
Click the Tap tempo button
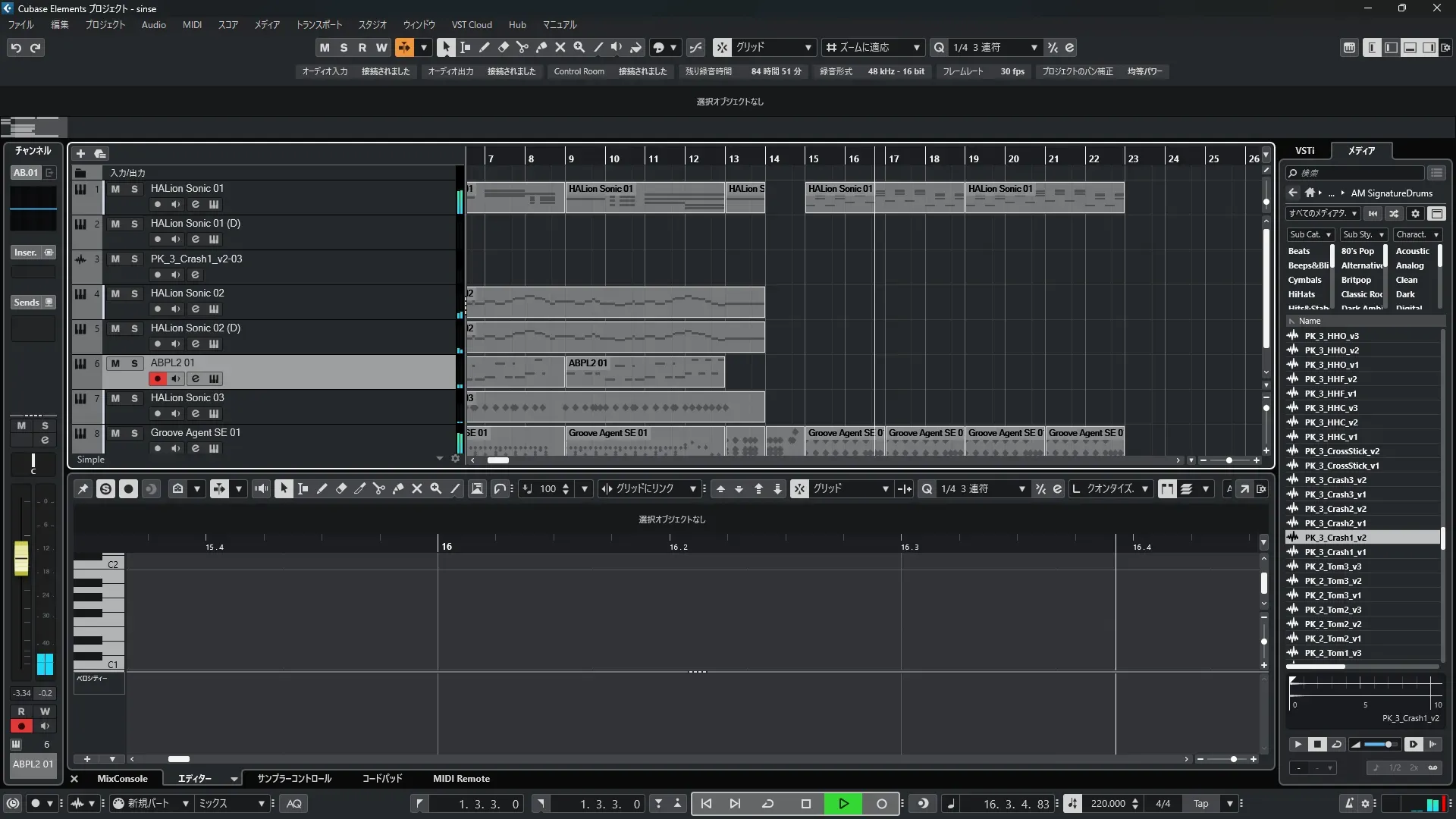[x=1200, y=804]
